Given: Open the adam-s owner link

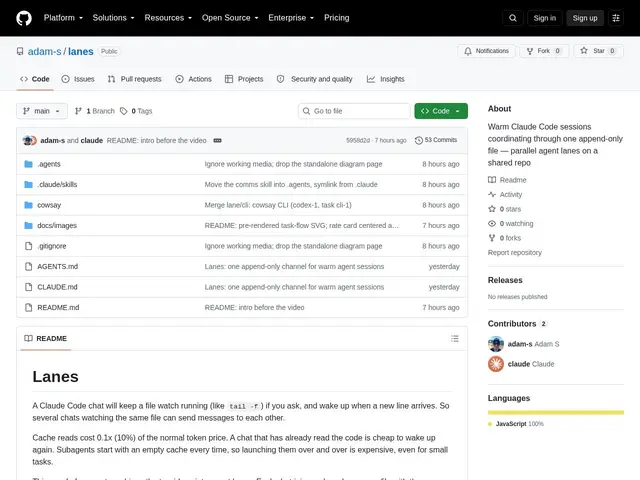Looking at the screenshot, I should [x=44, y=51].
